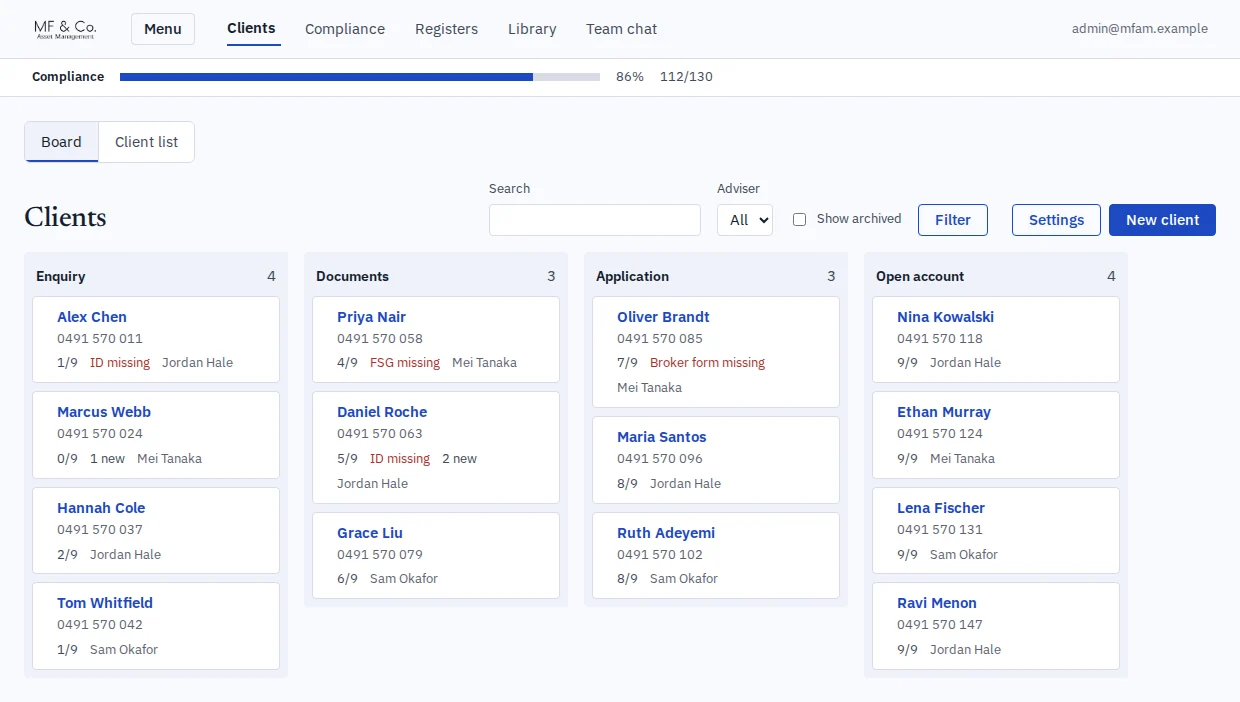
Task: Open Ravi Menon's client card
Action: 996,626
